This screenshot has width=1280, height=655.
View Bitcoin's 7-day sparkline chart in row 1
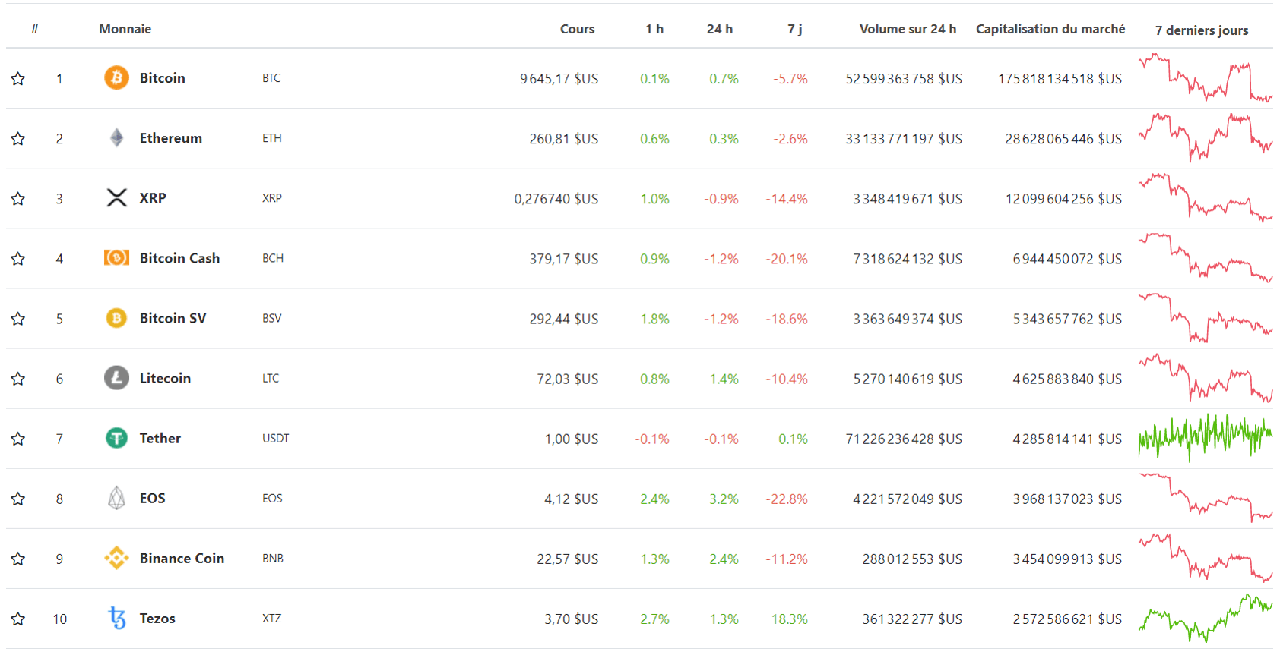[x=1205, y=78]
